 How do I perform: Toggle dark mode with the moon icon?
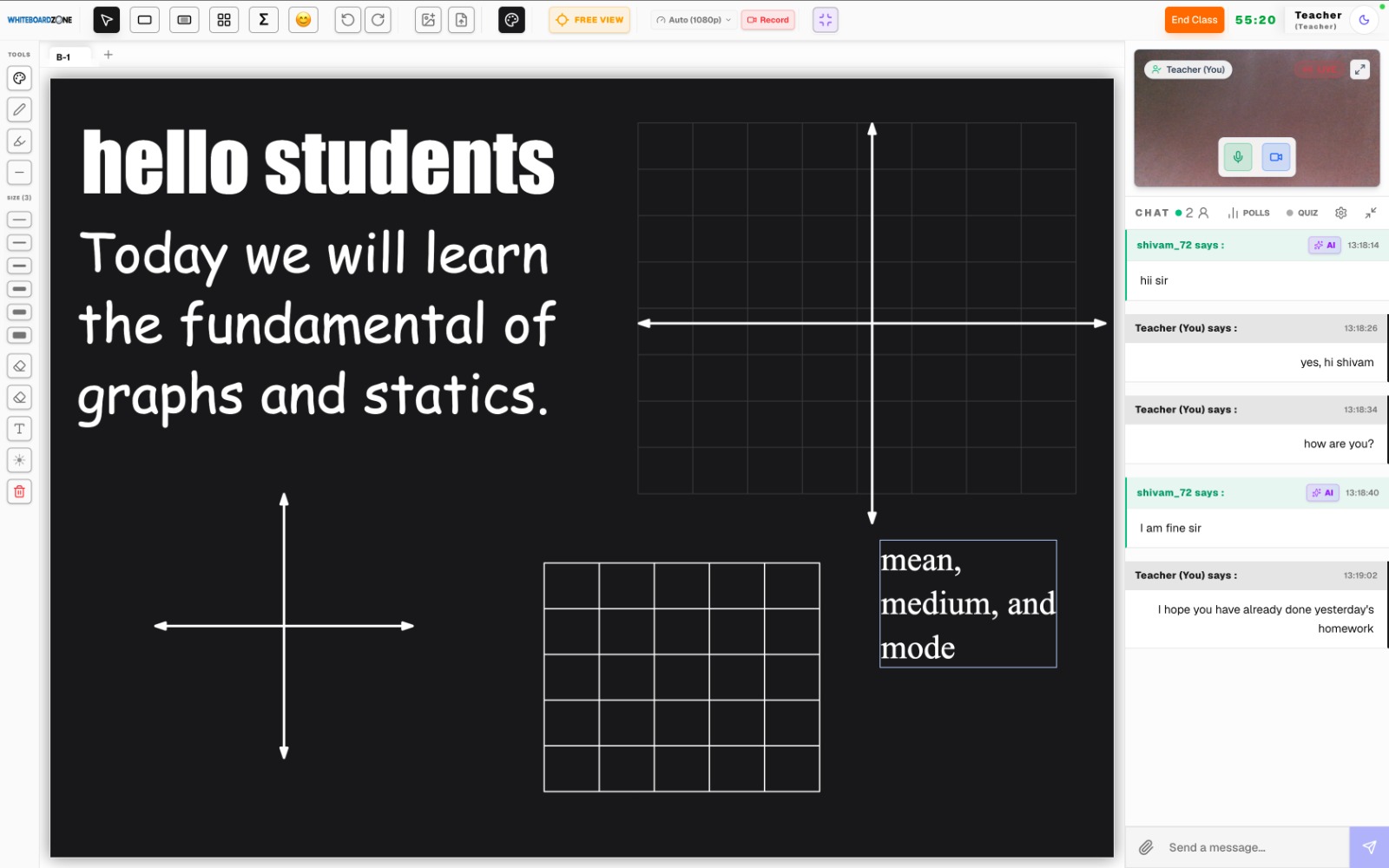tap(1364, 20)
